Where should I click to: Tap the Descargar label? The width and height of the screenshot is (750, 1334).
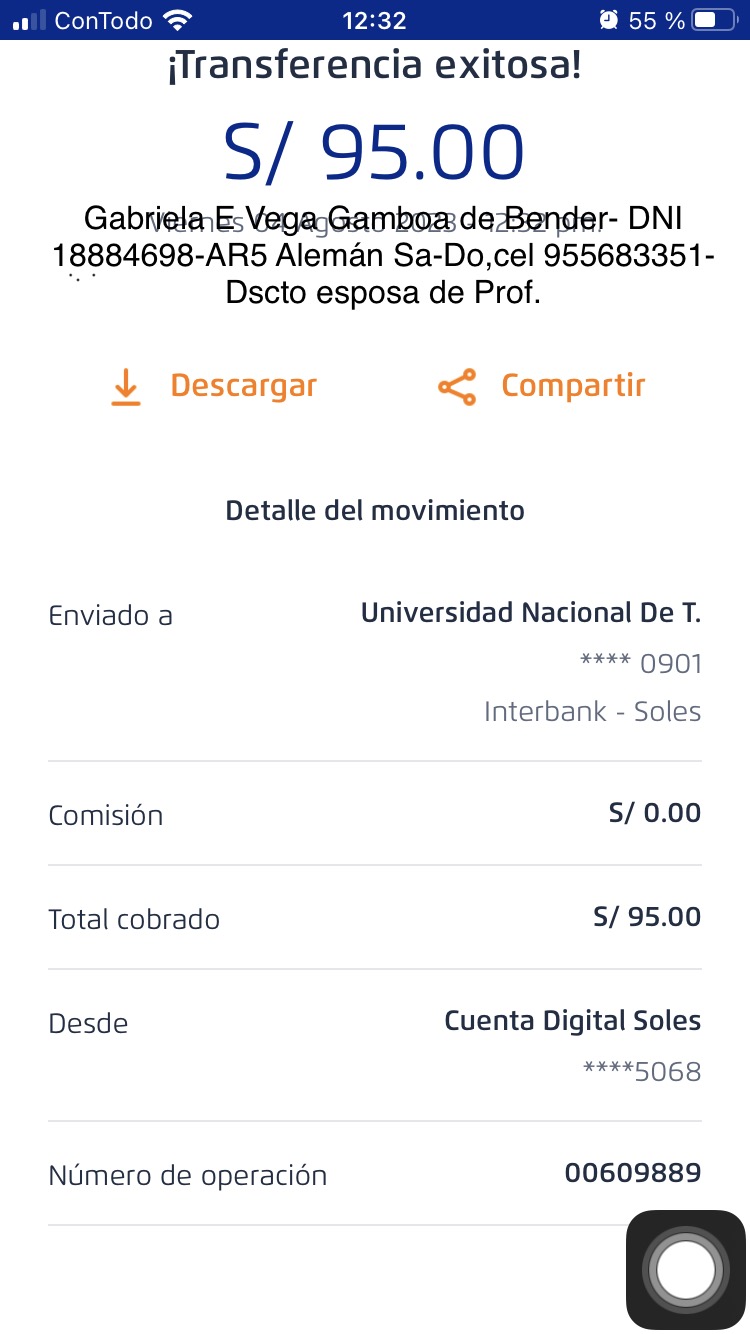click(x=243, y=386)
